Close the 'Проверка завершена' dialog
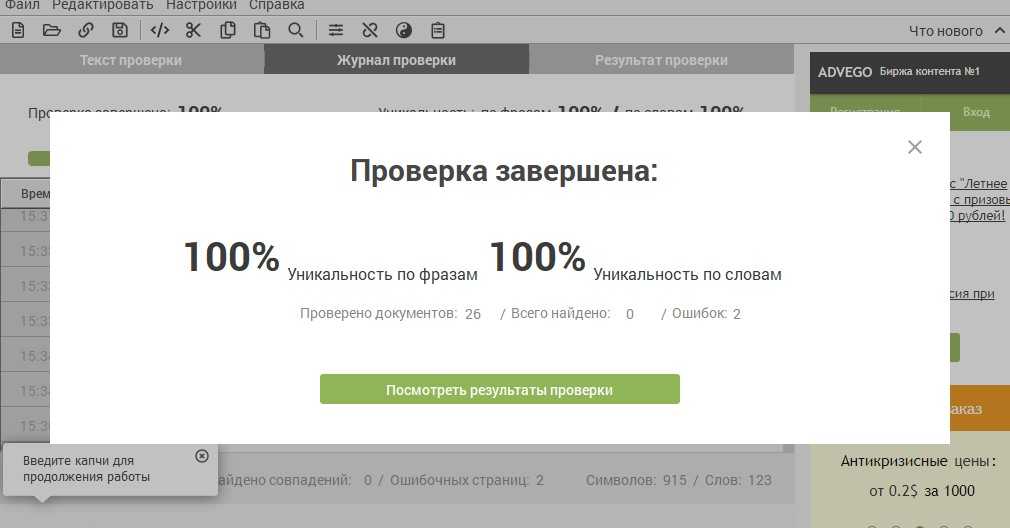Screen dimensions: 1010x528 point(914,147)
